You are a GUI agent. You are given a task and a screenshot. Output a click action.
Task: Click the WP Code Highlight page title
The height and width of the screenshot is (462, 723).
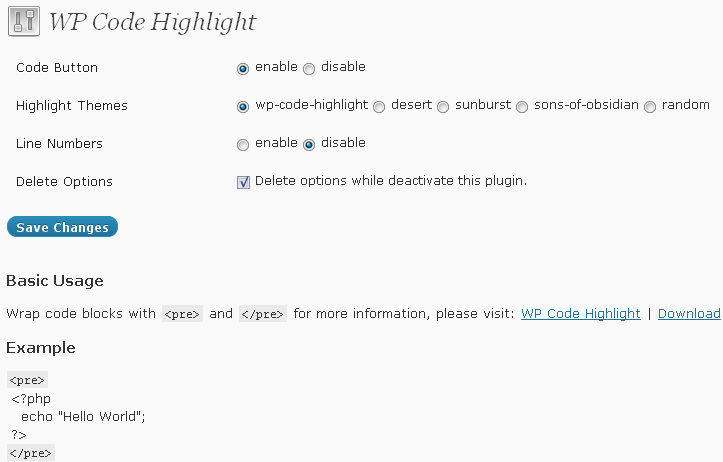[x=152, y=22]
